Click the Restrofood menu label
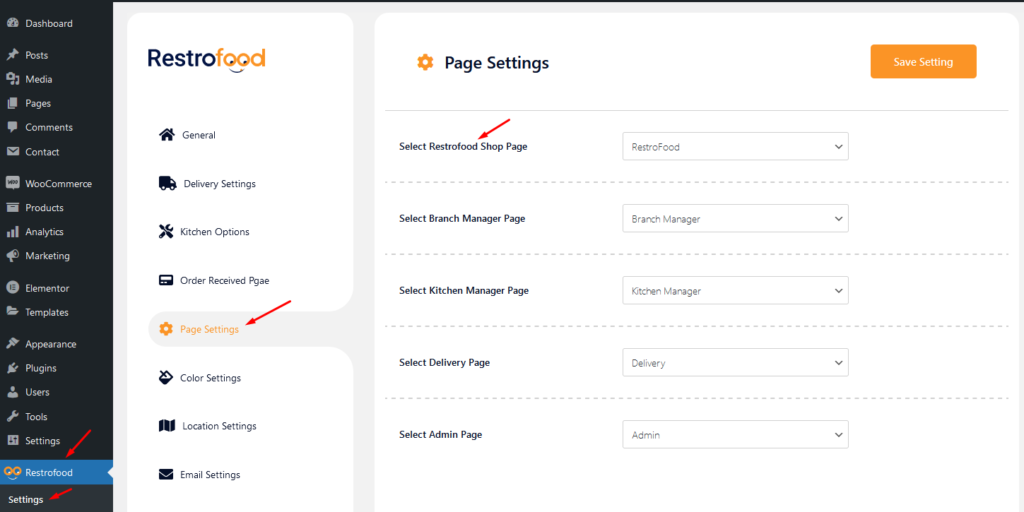The image size is (1024, 512). [x=49, y=472]
